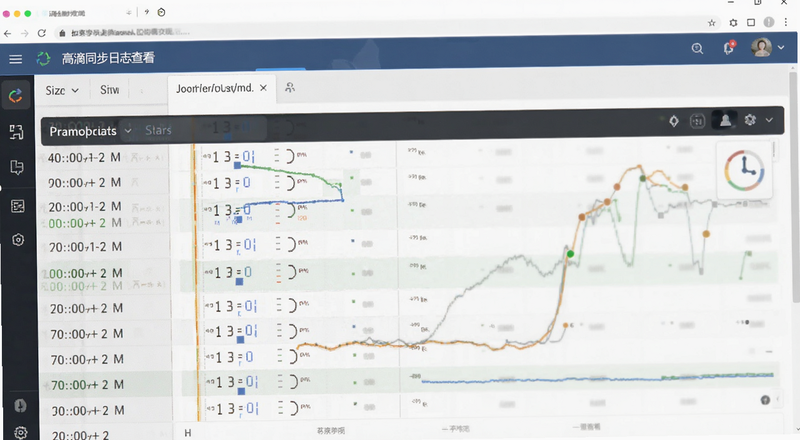Open the gear settings icon in dark toolbar
This screenshot has height=440, width=800.
tap(749, 120)
